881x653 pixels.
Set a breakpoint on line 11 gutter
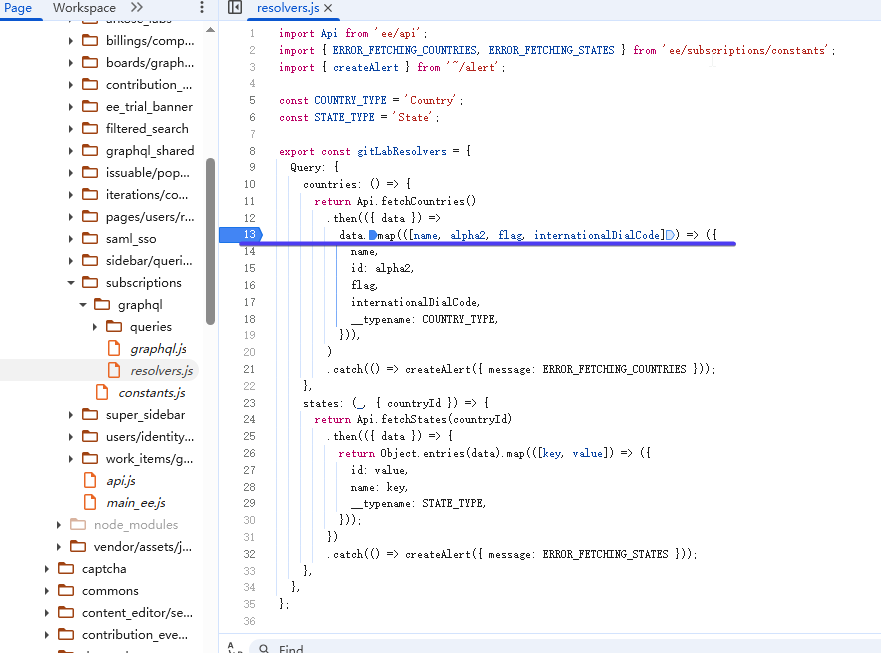249,201
